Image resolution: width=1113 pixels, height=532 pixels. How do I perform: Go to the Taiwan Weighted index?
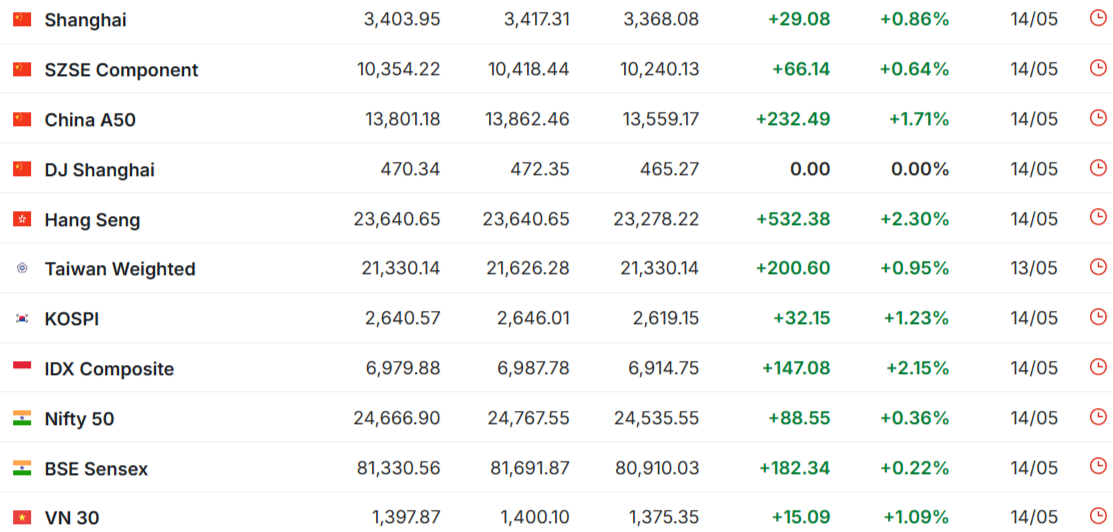pos(120,269)
